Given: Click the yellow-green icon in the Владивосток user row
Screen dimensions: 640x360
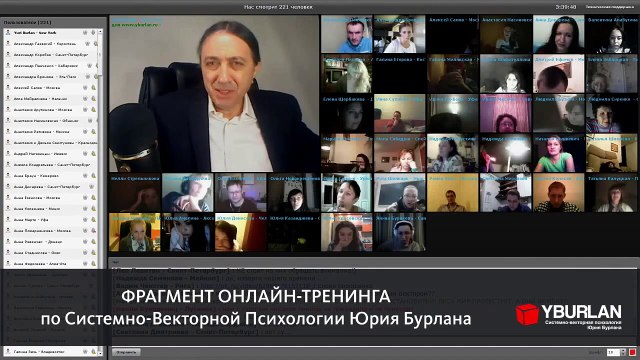Looking at the screenshot, I should point(93,351).
